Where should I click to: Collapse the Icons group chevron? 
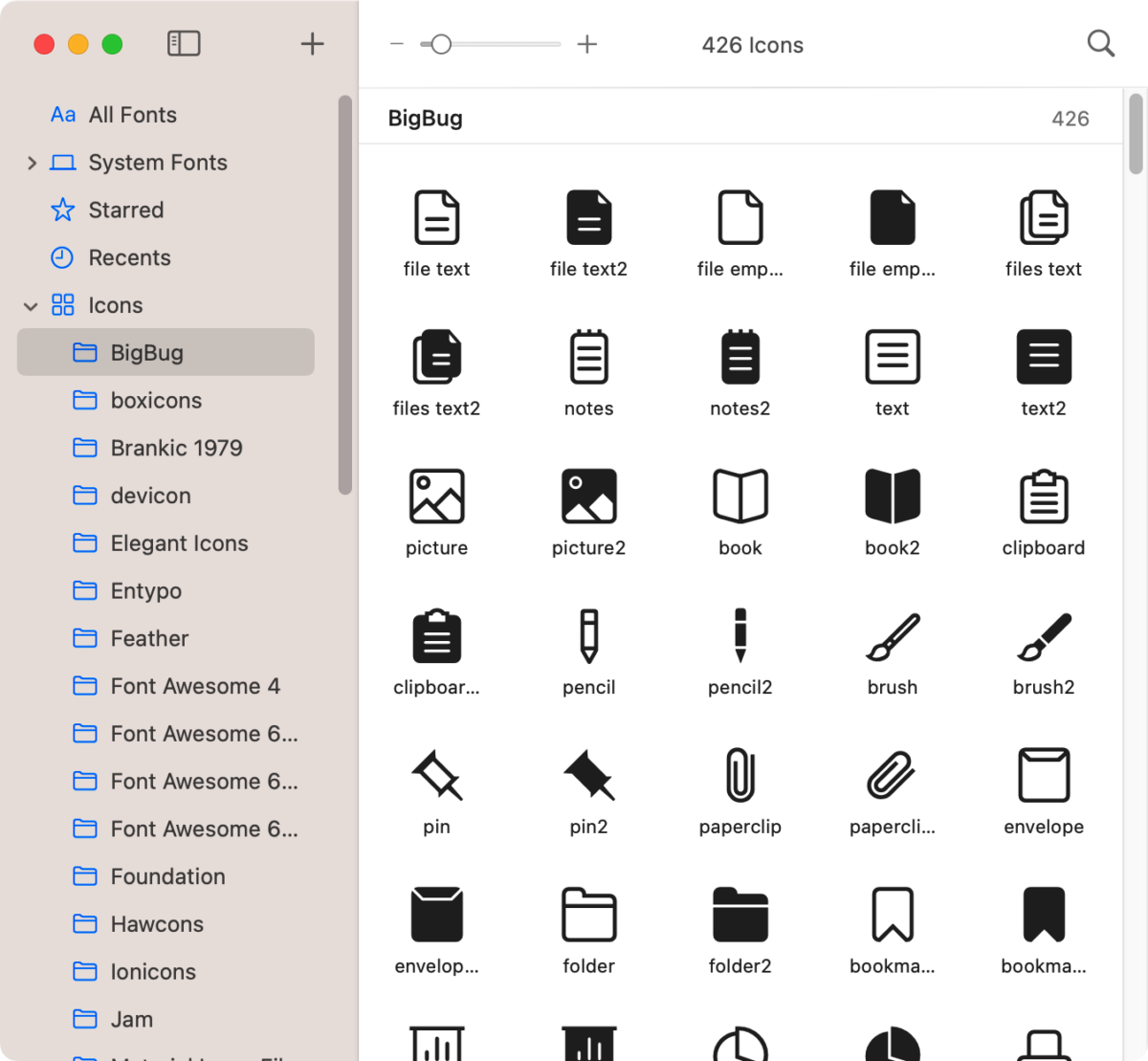click(31, 306)
